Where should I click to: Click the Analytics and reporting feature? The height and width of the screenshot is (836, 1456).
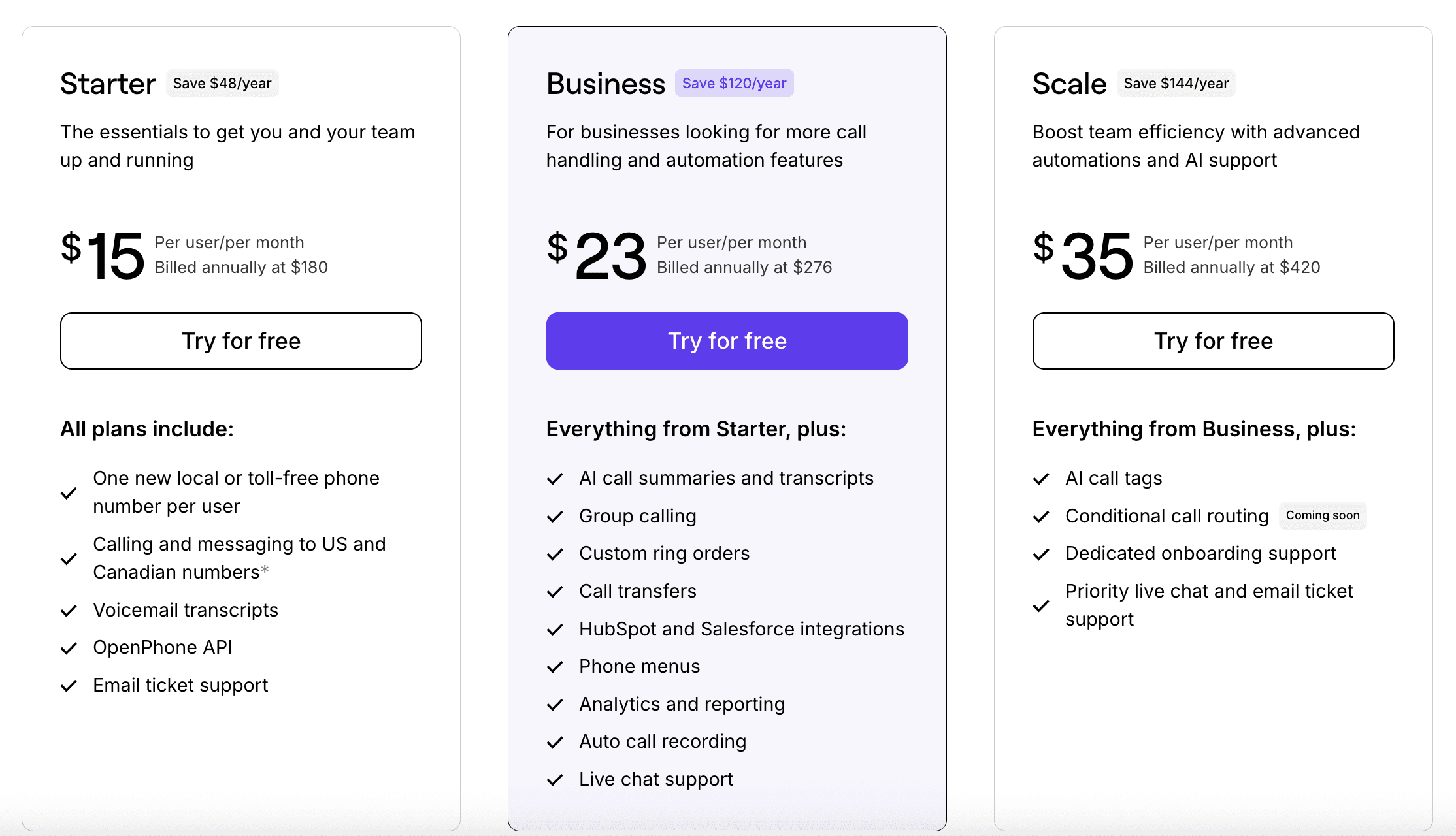click(682, 704)
